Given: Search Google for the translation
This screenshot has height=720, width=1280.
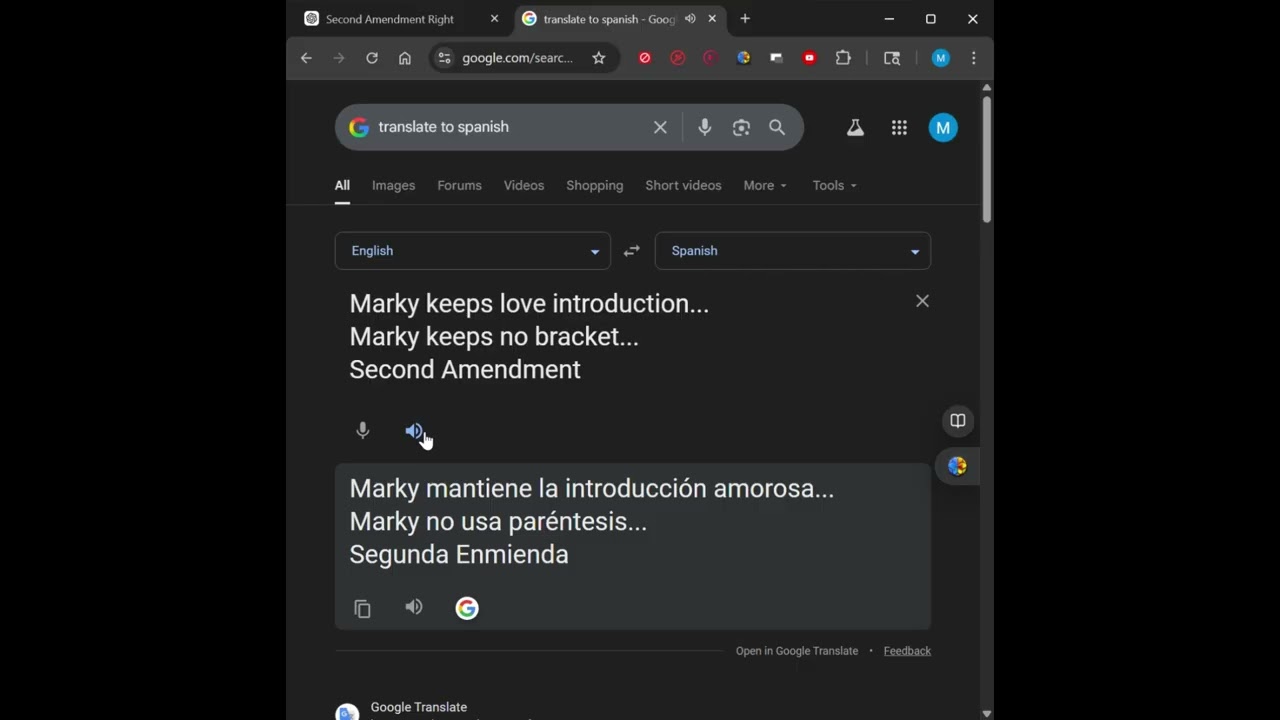Looking at the screenshot, I should pyautogui.click(x=467, y=608).
